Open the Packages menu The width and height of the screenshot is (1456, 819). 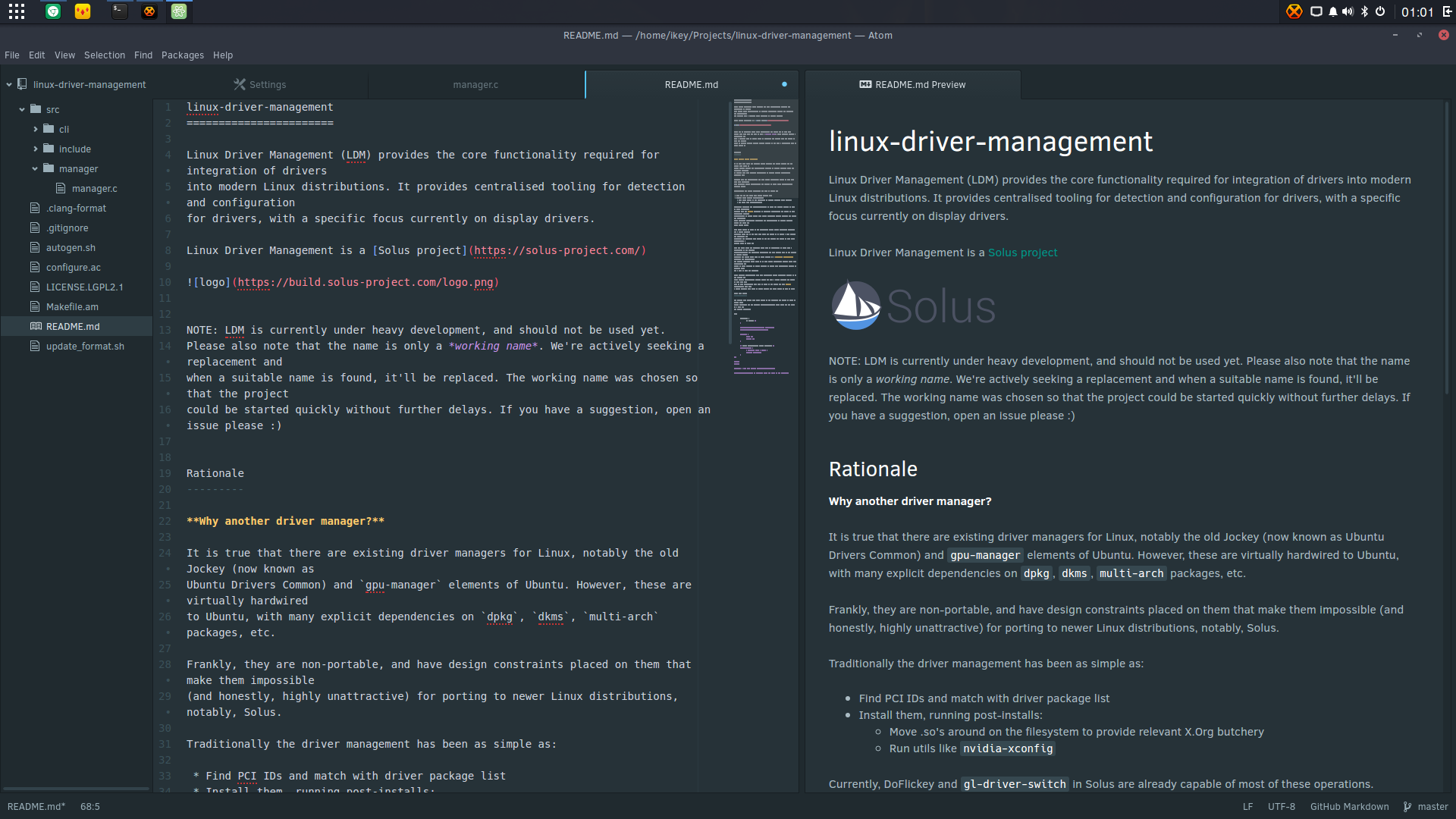coord(183,55)
